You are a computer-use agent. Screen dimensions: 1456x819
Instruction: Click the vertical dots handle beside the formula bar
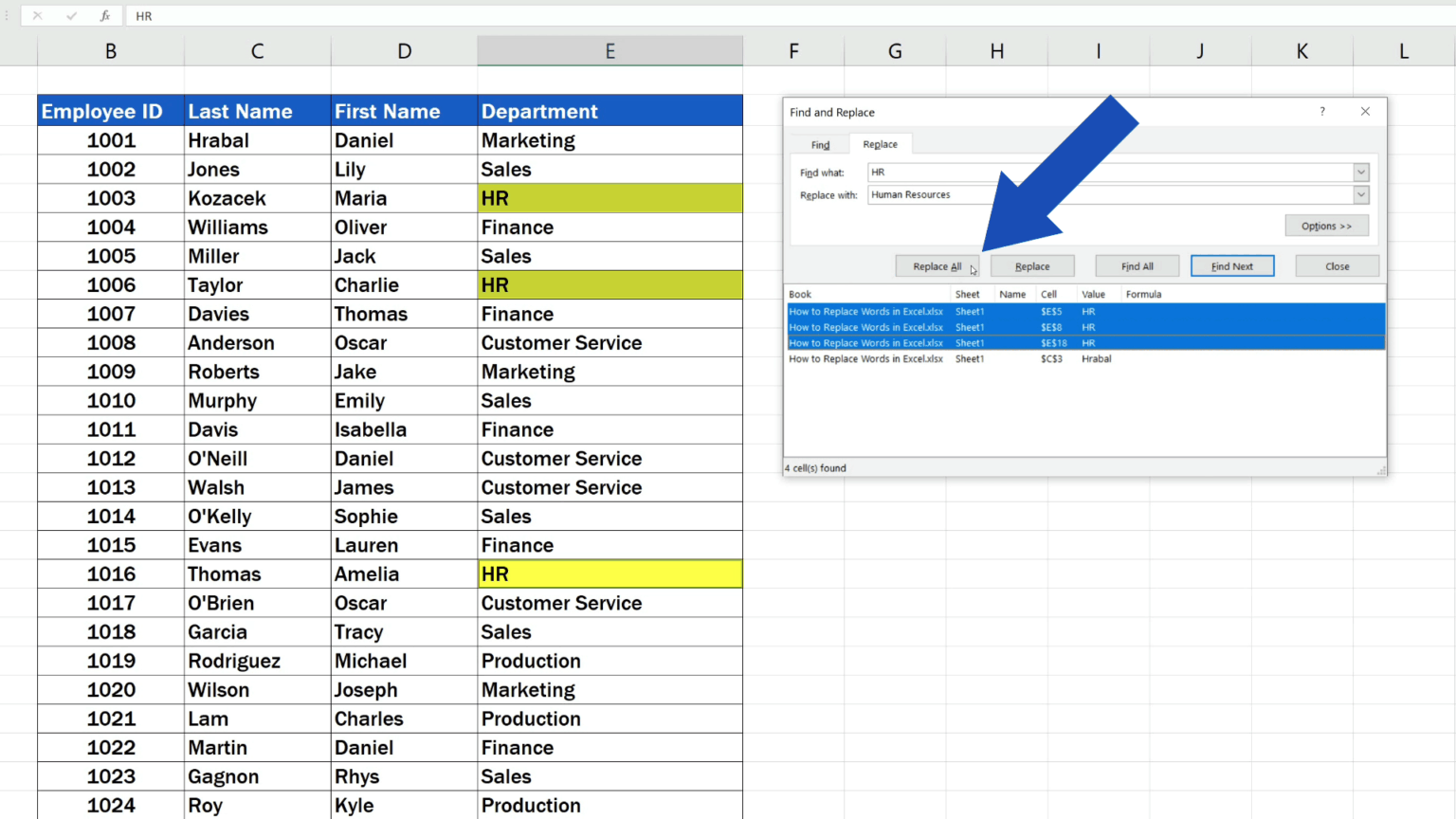(7, 15)
